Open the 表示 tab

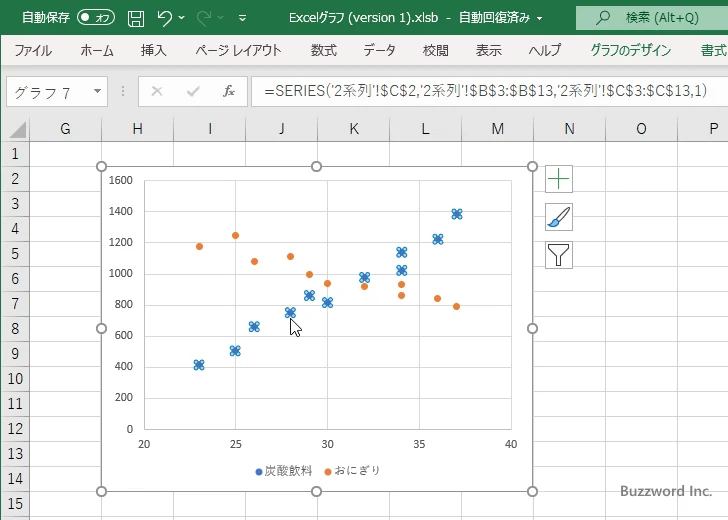point(488,50)
